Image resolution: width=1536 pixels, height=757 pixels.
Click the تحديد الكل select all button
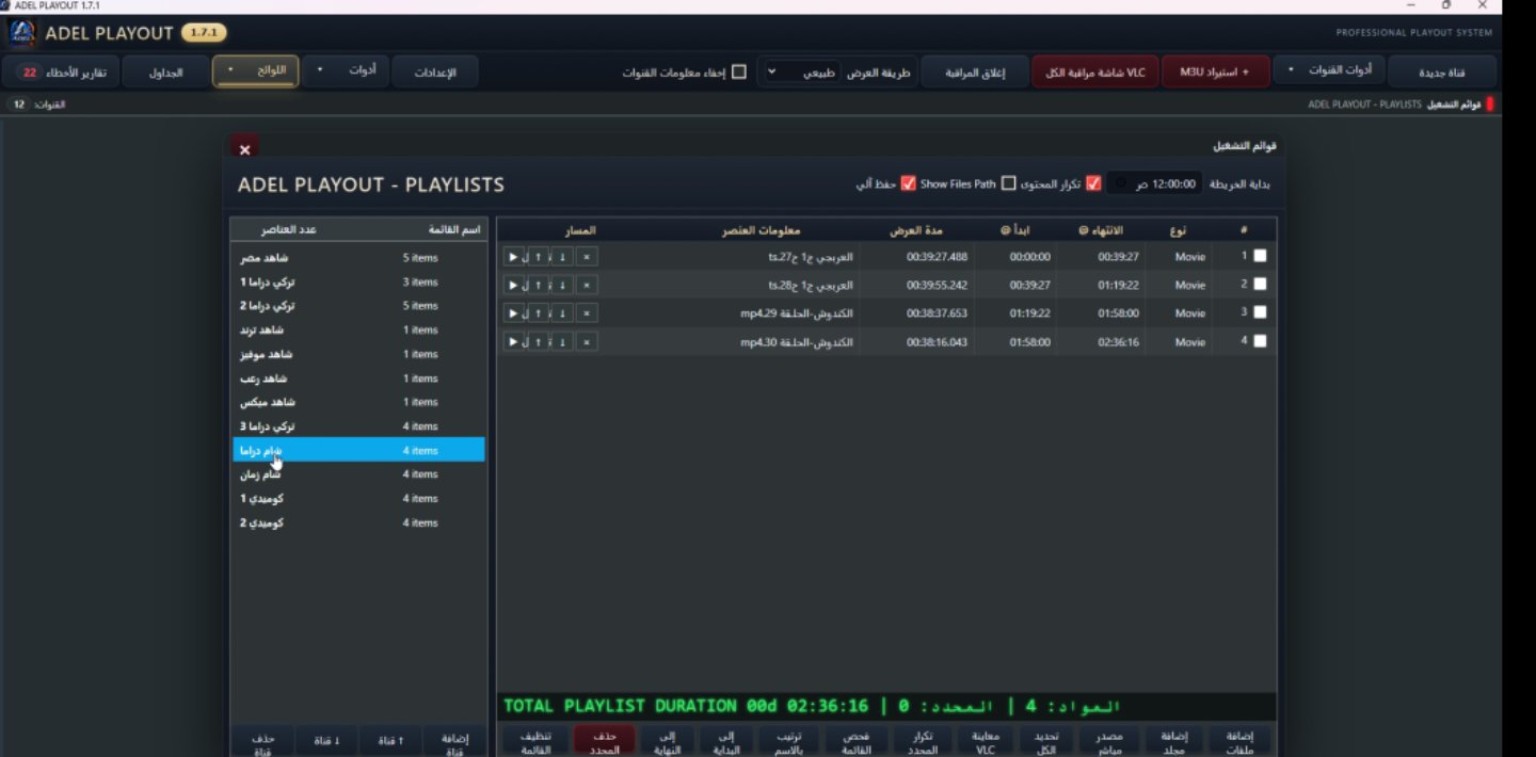point(1045,742)
